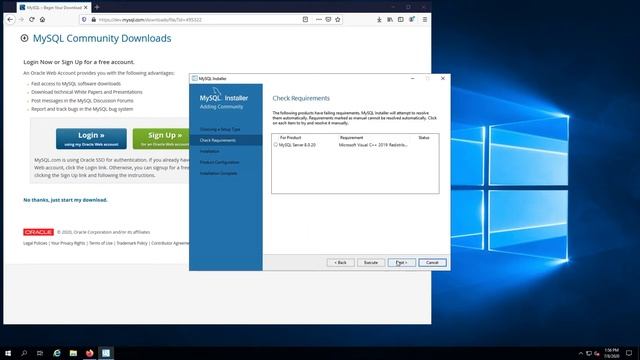Image resolution: width=640 pixels, height=360 pixels.
Task: Open Terms of Use footer link
Action: coord(101,243)
